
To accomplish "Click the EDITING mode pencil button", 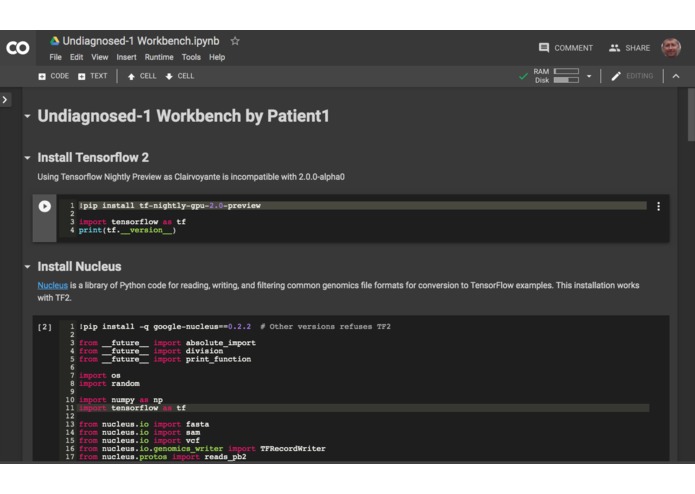I will click(x=632, y=76).
